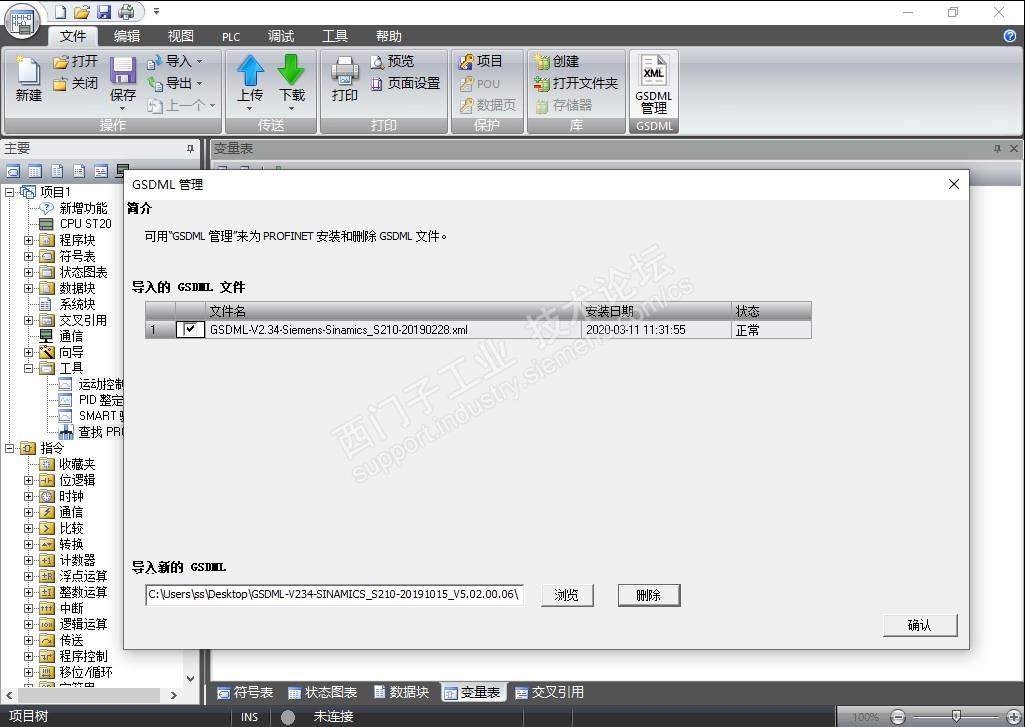This screenshot has width=1025, height=727.
Task: Click the 新建 (New) project icon
Action: (x=28, y=71)
